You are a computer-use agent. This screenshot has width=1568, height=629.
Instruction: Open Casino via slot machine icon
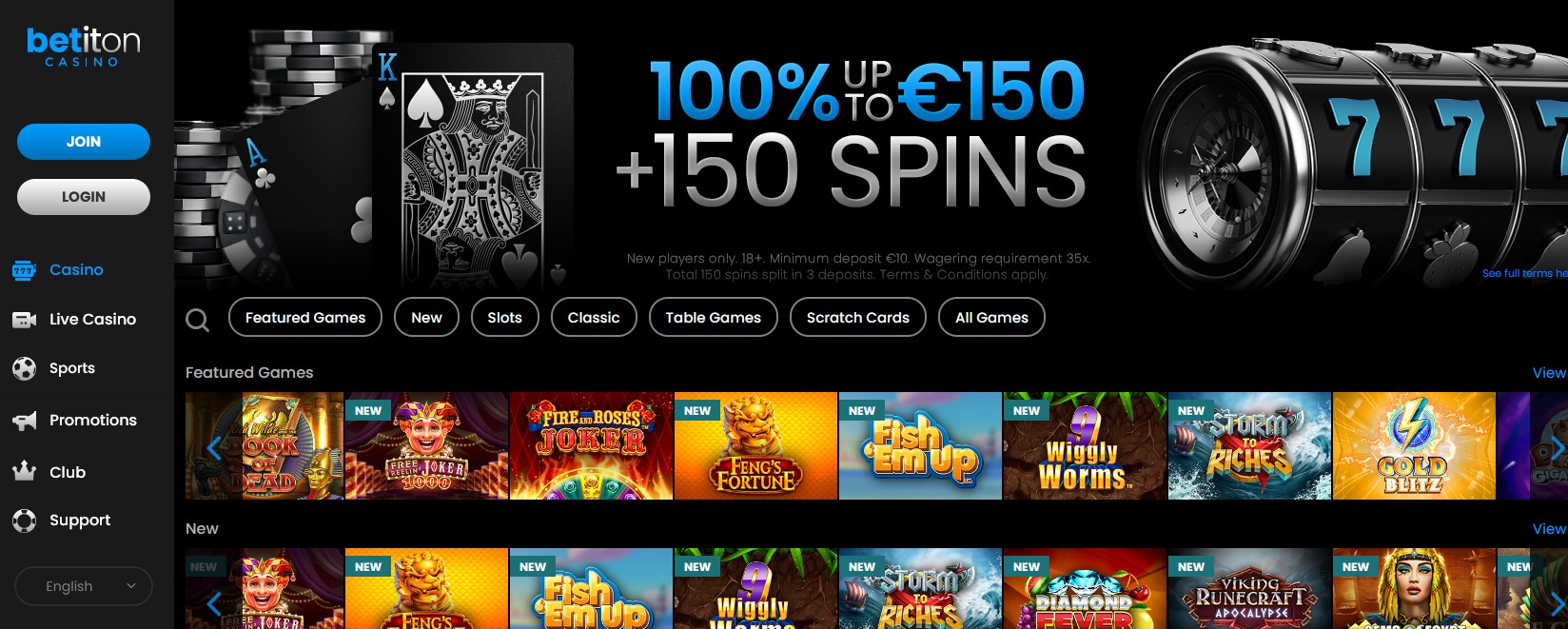point(24,270)
